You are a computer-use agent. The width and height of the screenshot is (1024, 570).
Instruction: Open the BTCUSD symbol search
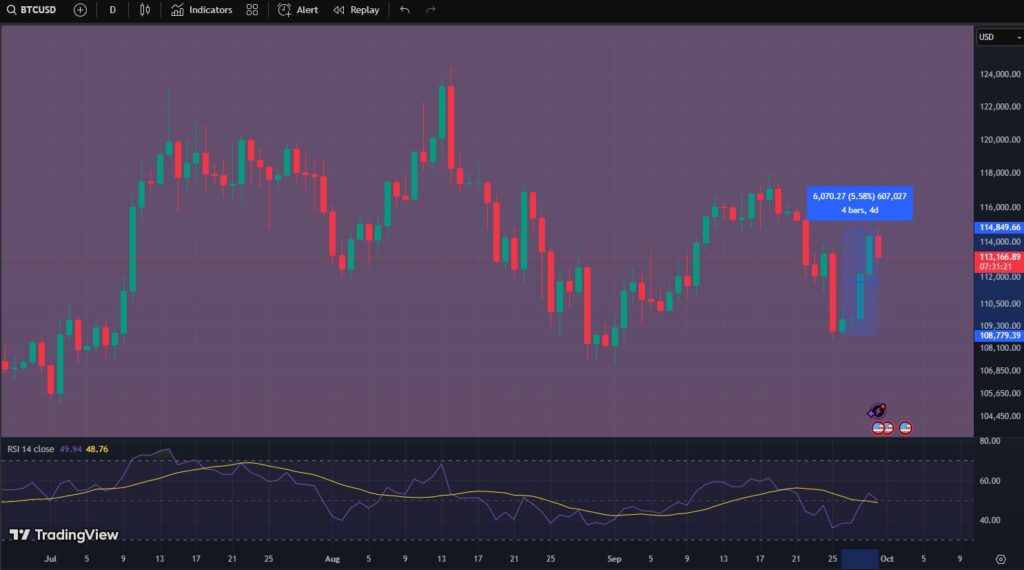click(31, 10)
